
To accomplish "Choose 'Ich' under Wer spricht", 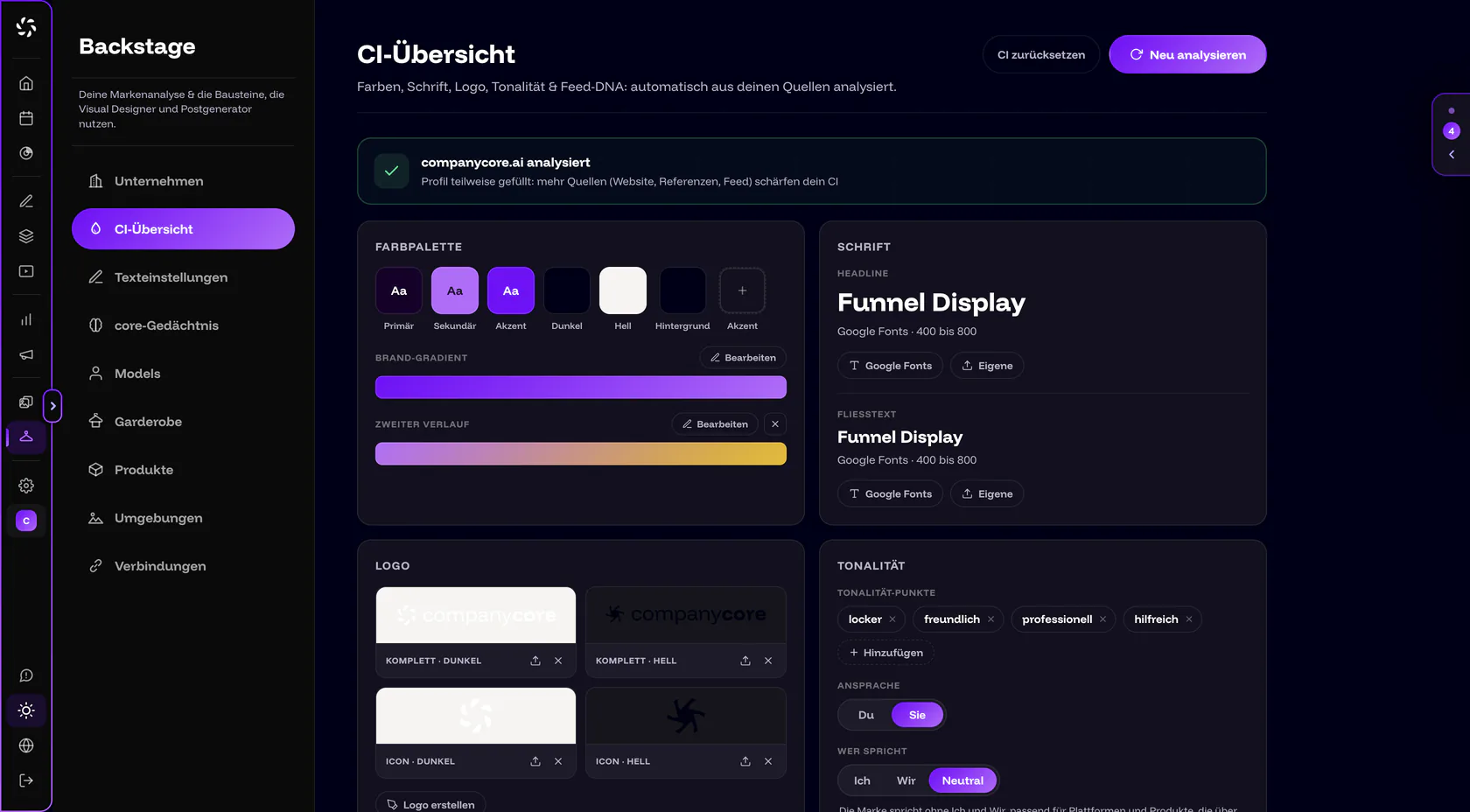I will click(x=862, y=780).
